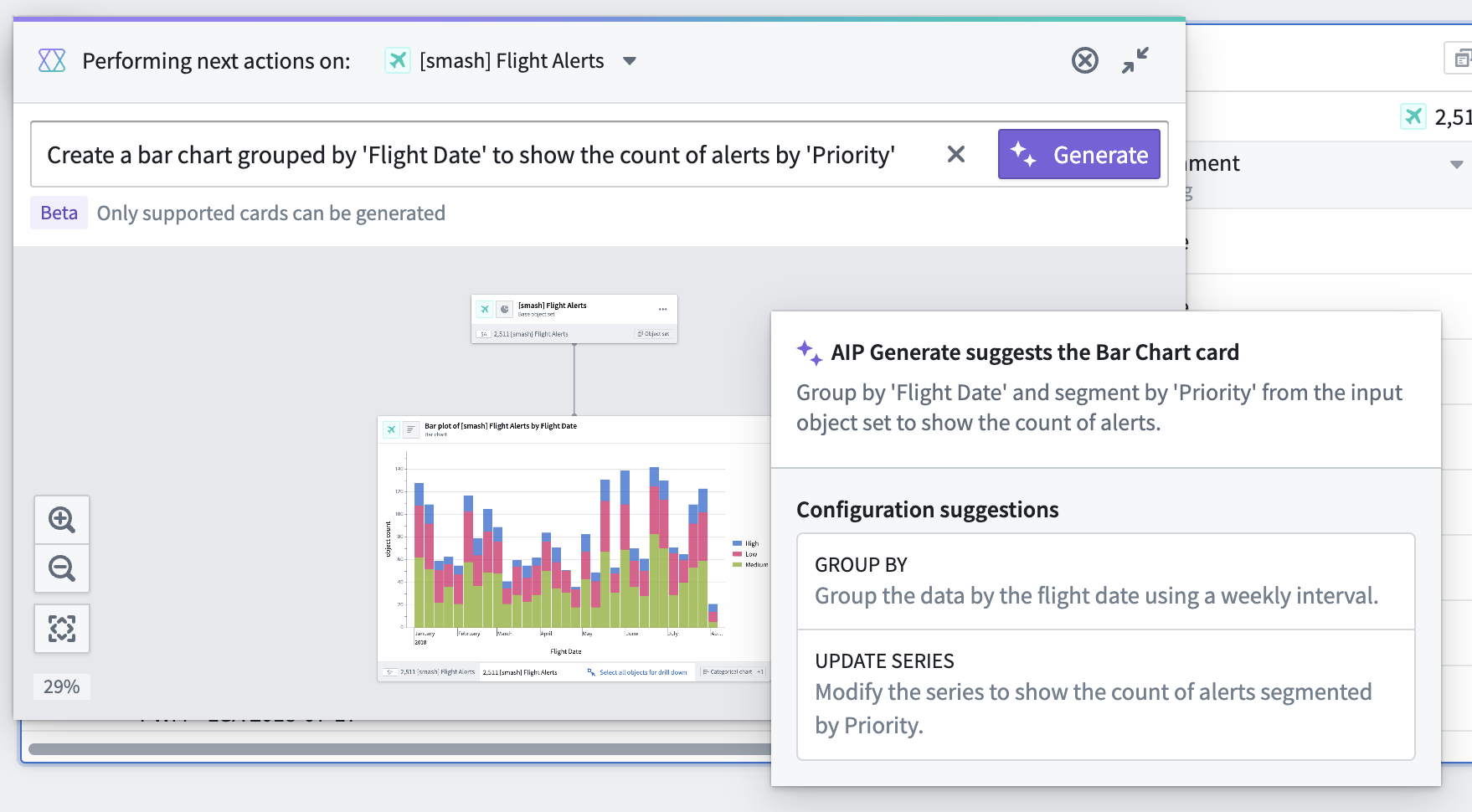Click the 'AIP Generate suggests the Bar Chart card' heading

point(1035,352)
